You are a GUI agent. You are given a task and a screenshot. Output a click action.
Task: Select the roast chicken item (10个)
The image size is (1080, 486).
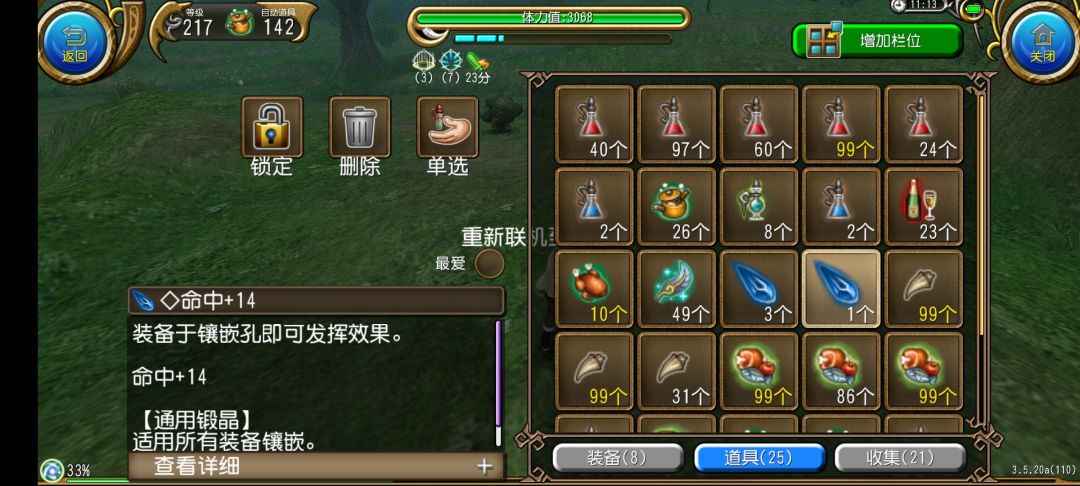pos(594,288)
